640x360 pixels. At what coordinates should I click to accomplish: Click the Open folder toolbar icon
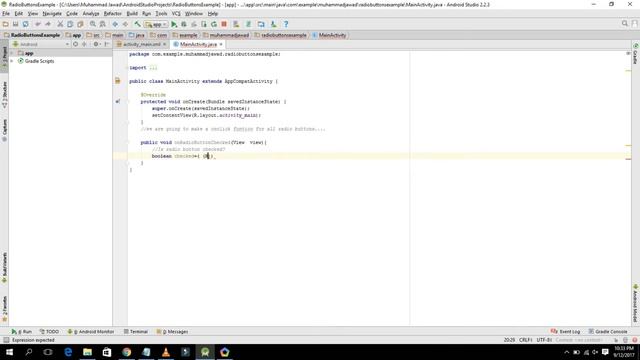(6, 24)
